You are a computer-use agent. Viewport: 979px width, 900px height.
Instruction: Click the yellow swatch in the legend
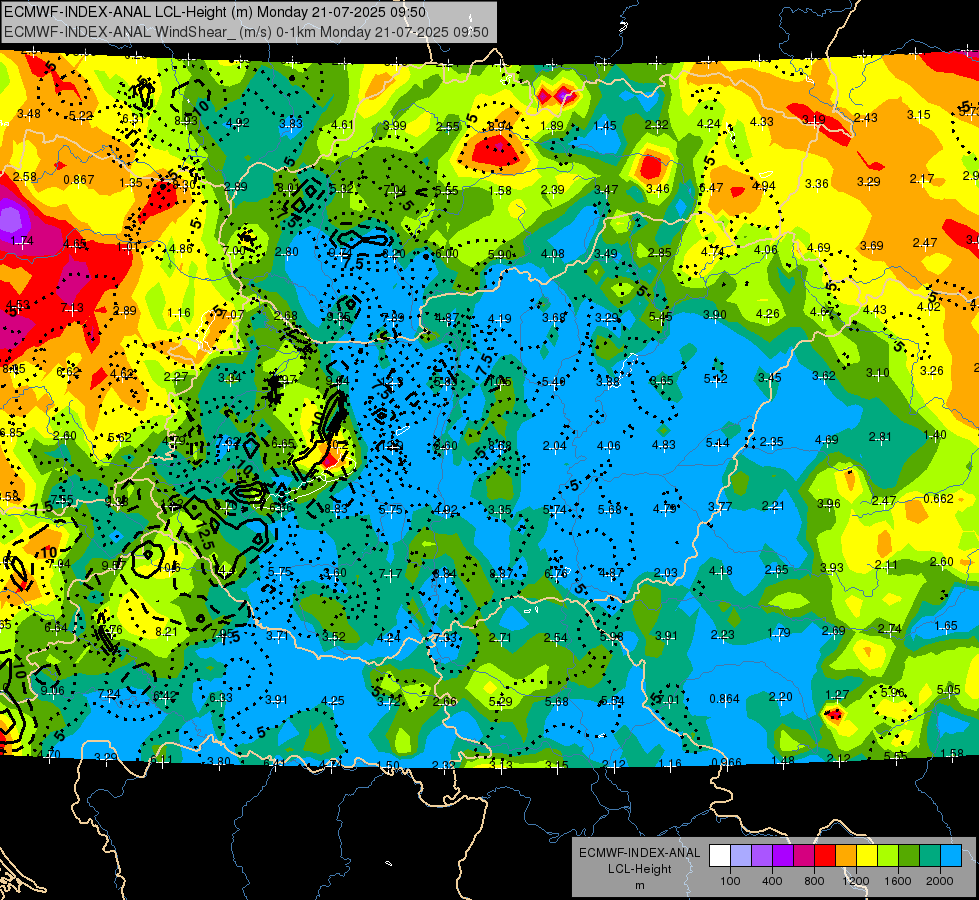[x=867, y=856]
